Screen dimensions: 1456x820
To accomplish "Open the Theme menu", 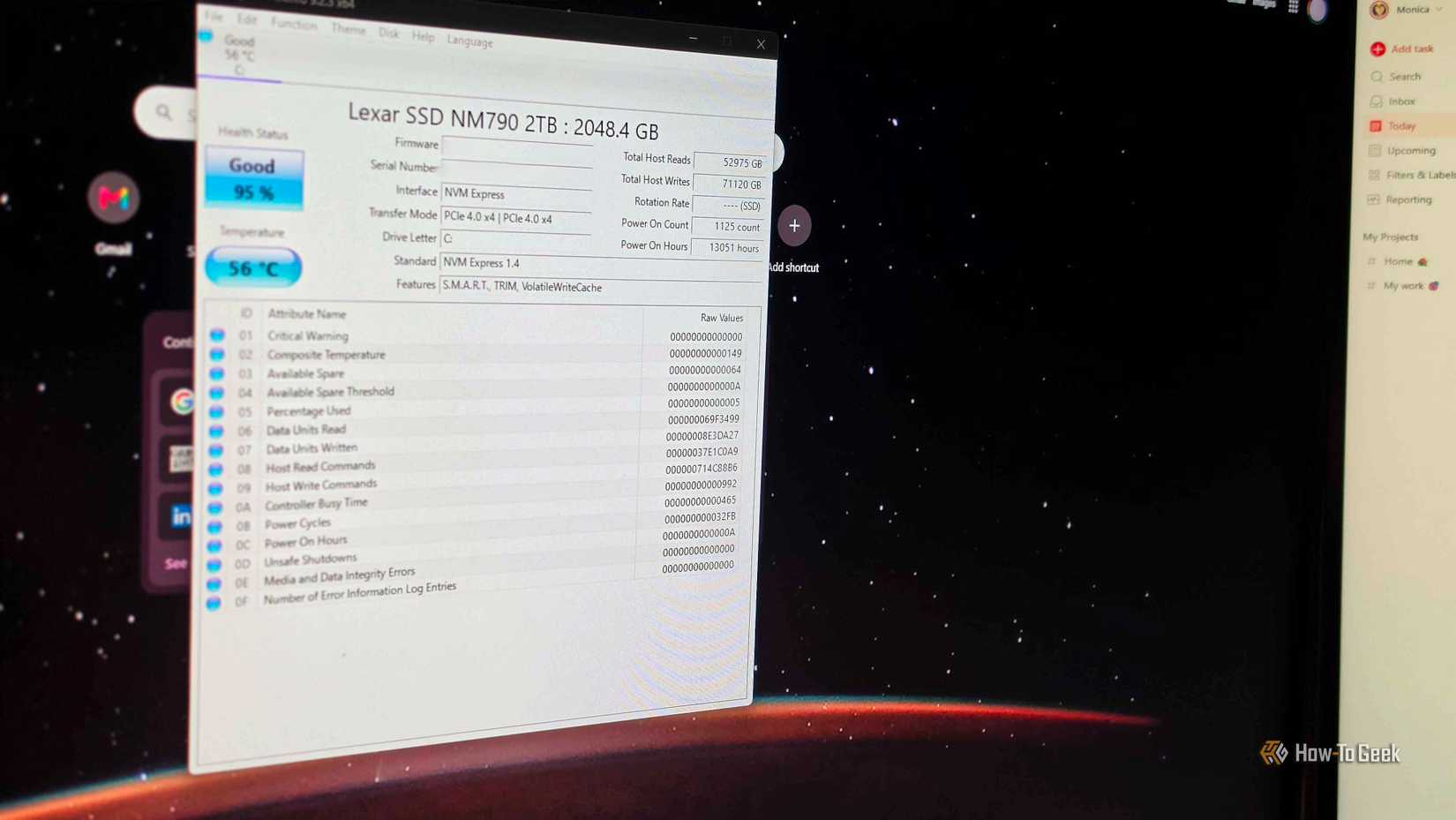I will pos(348,29).
